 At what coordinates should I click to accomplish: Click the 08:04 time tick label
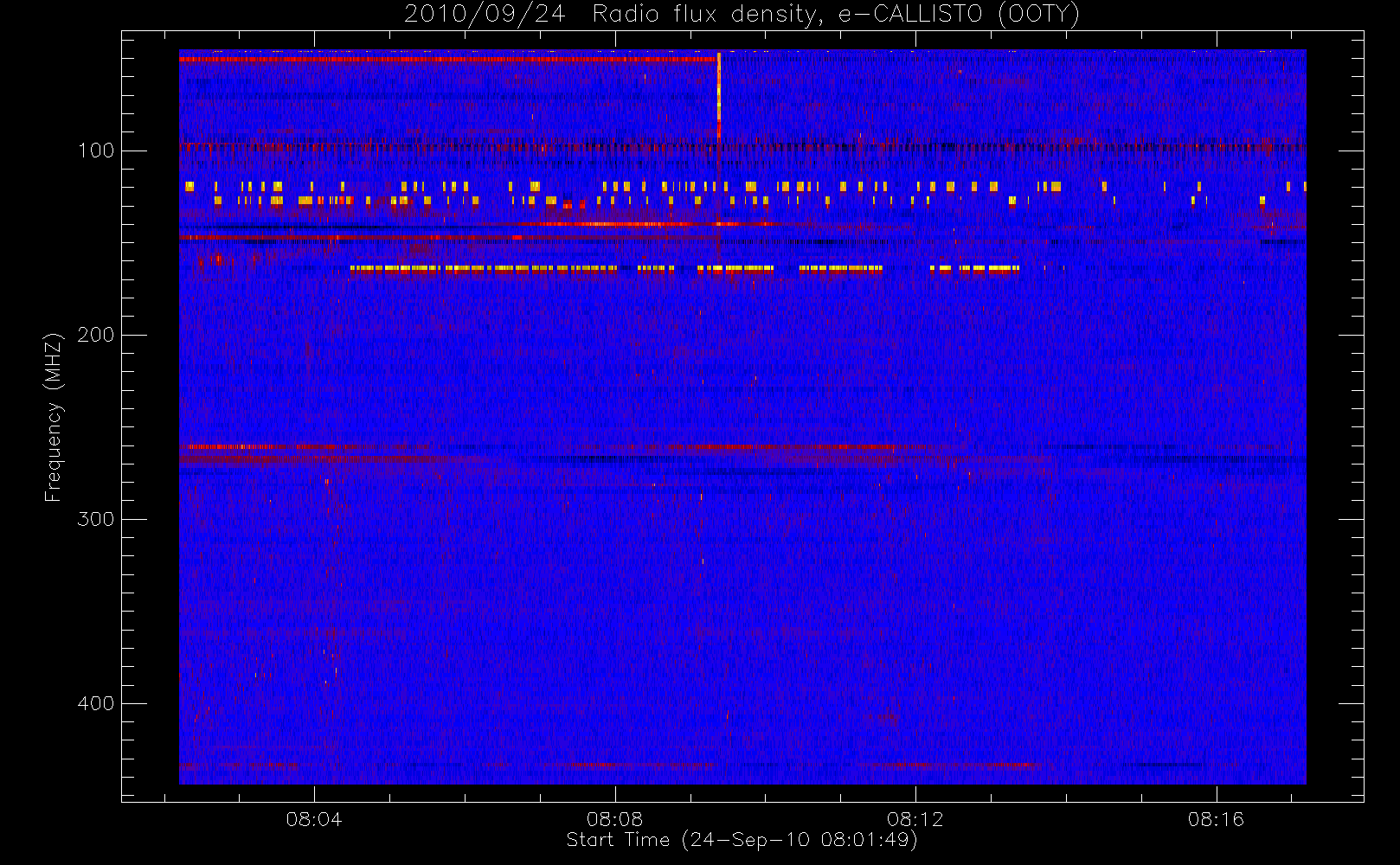314,819
